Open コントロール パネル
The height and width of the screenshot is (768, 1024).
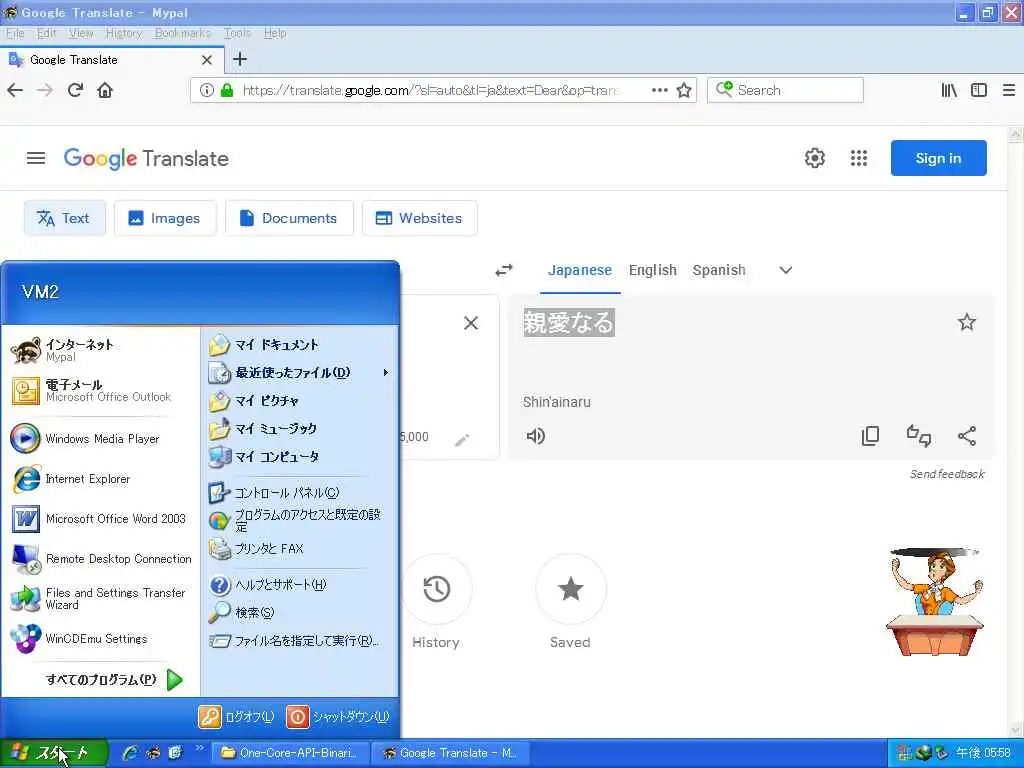click(299, 492)
